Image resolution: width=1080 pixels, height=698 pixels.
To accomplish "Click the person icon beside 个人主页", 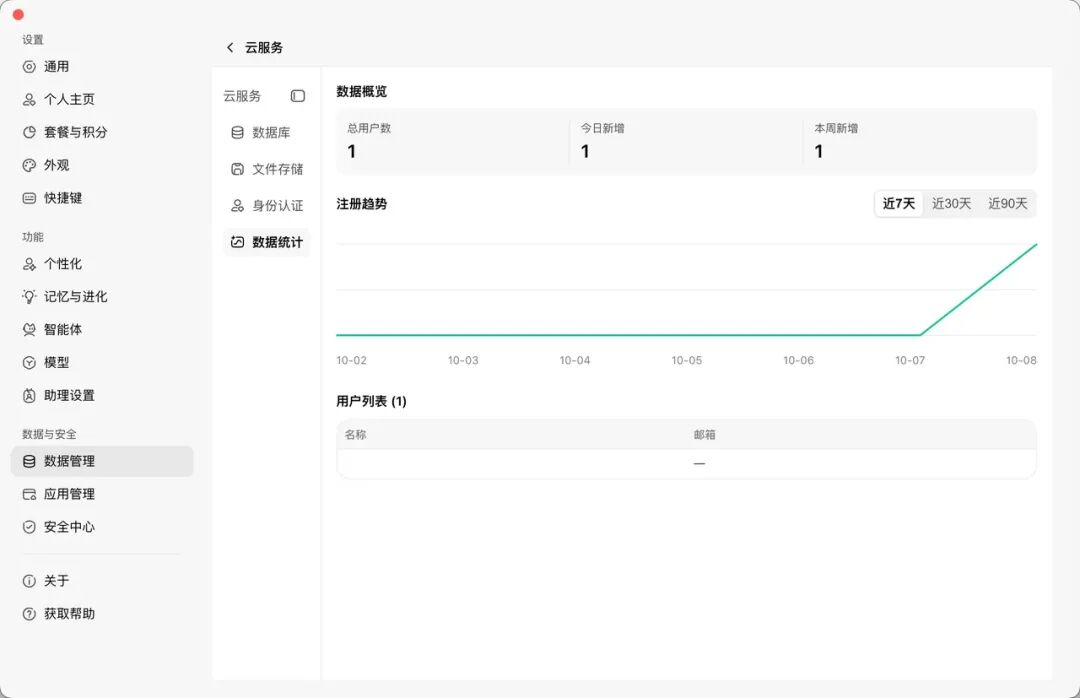I will click(x=29, y=99).
